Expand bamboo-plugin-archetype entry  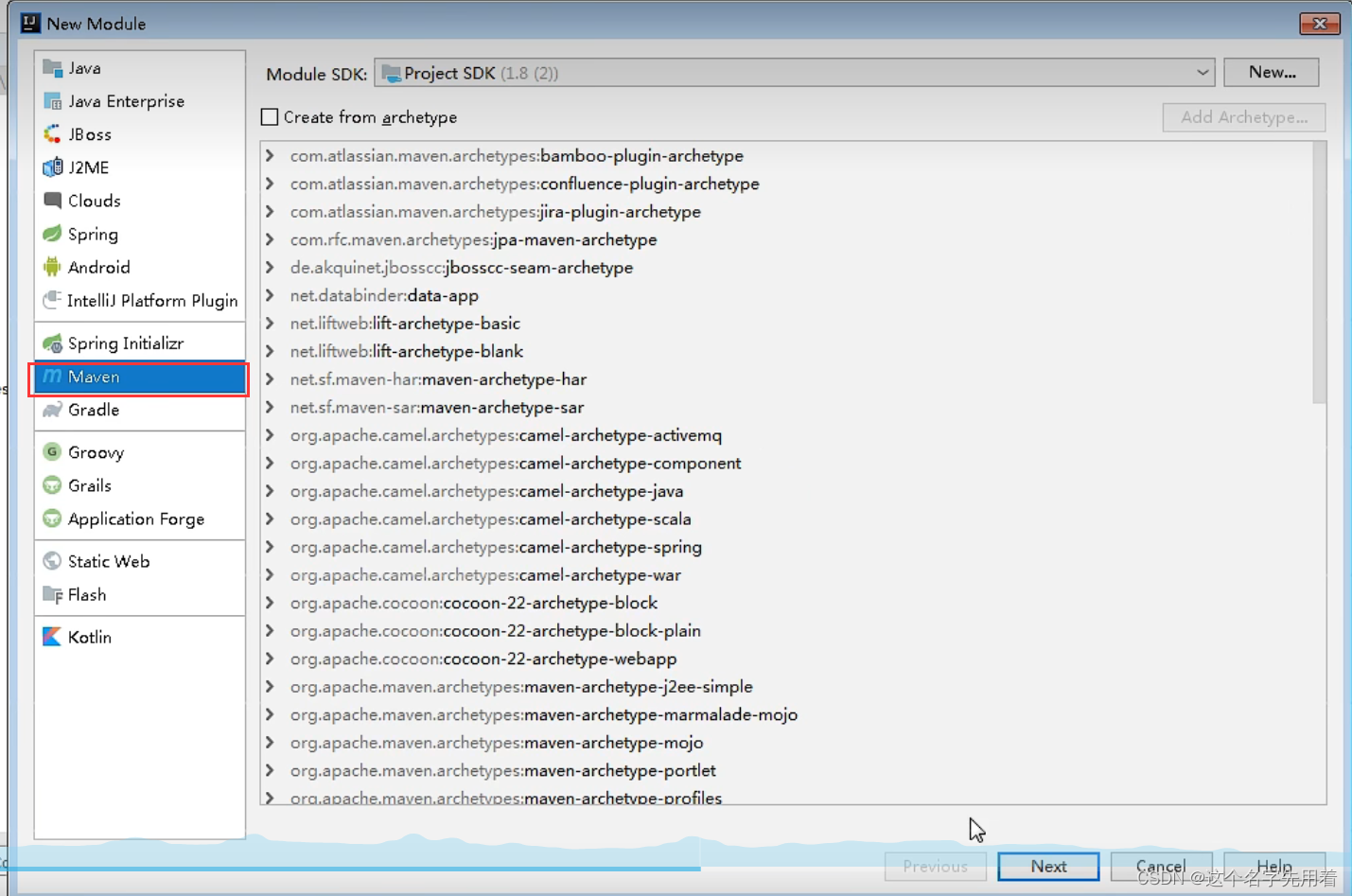pyautogui.click(x=271, y=155)
